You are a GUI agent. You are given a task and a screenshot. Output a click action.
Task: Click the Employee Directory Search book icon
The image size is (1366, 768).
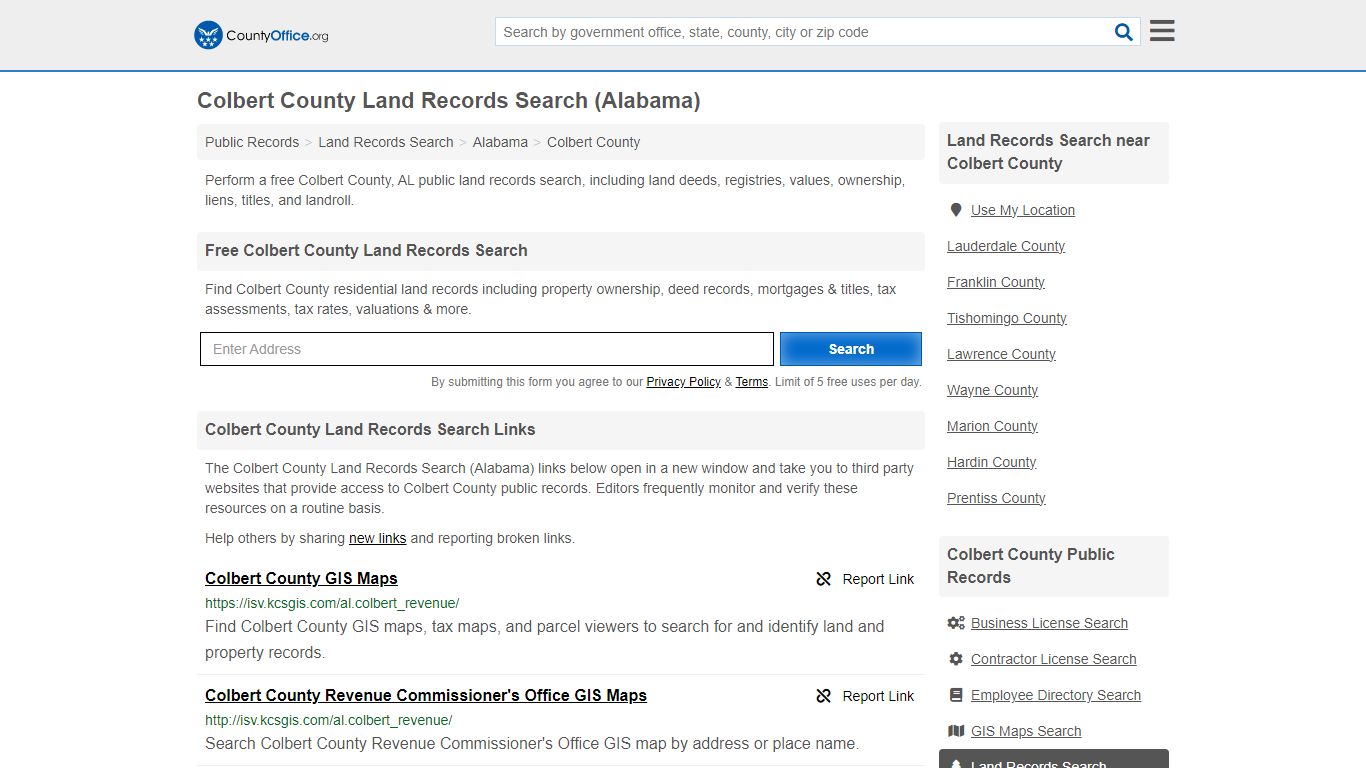pyautogui.click(x=956, y=695)
